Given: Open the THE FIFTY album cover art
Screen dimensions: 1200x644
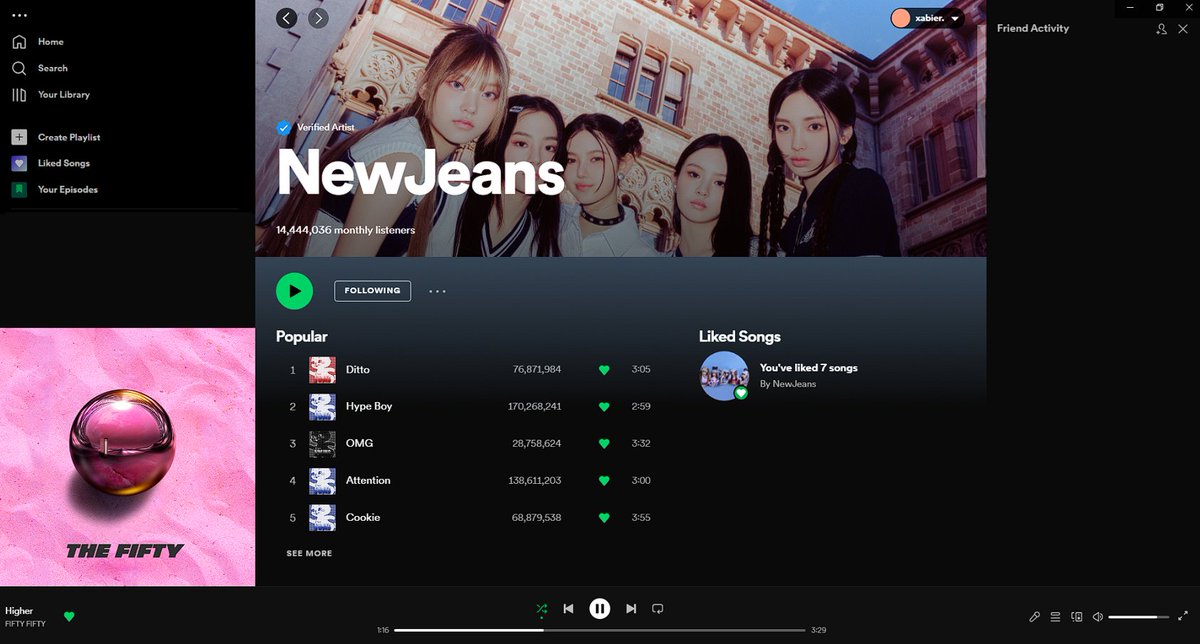Looking at the screenshot, I should 127,457.
